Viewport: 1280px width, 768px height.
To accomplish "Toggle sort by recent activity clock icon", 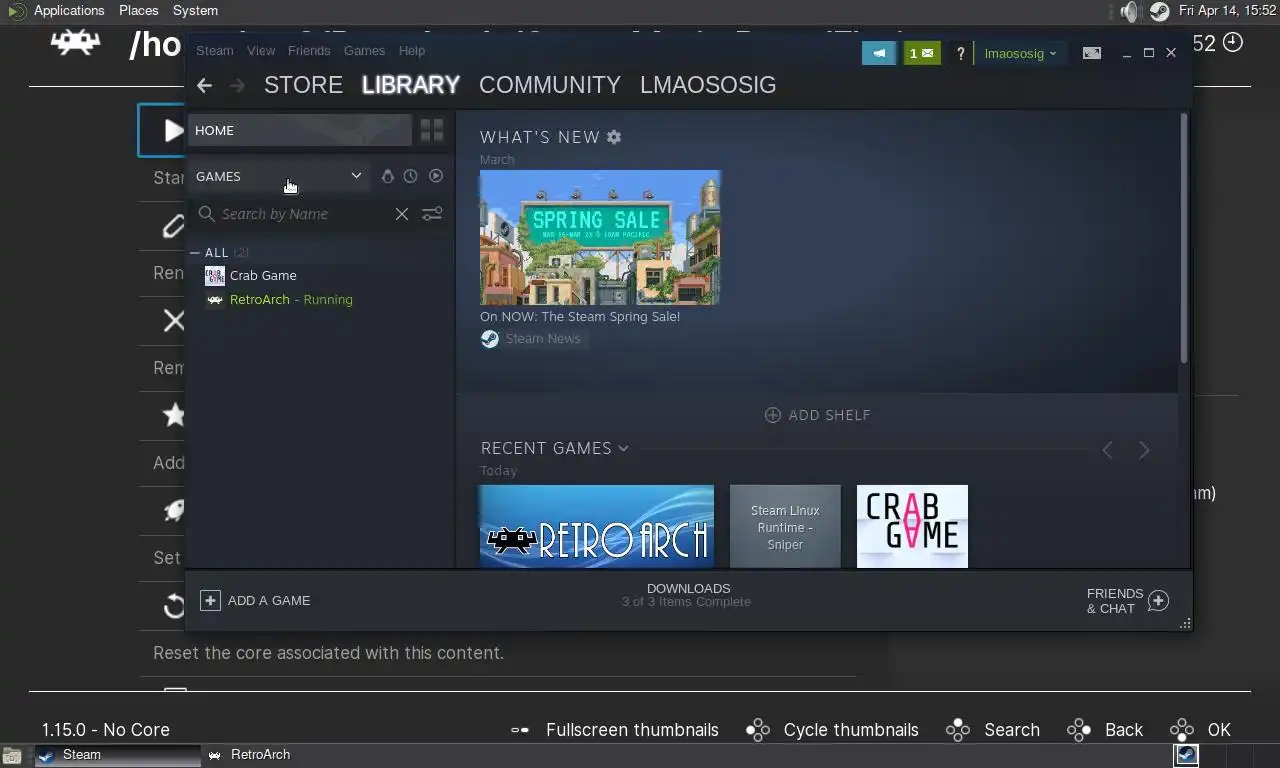I will [410, 176].
